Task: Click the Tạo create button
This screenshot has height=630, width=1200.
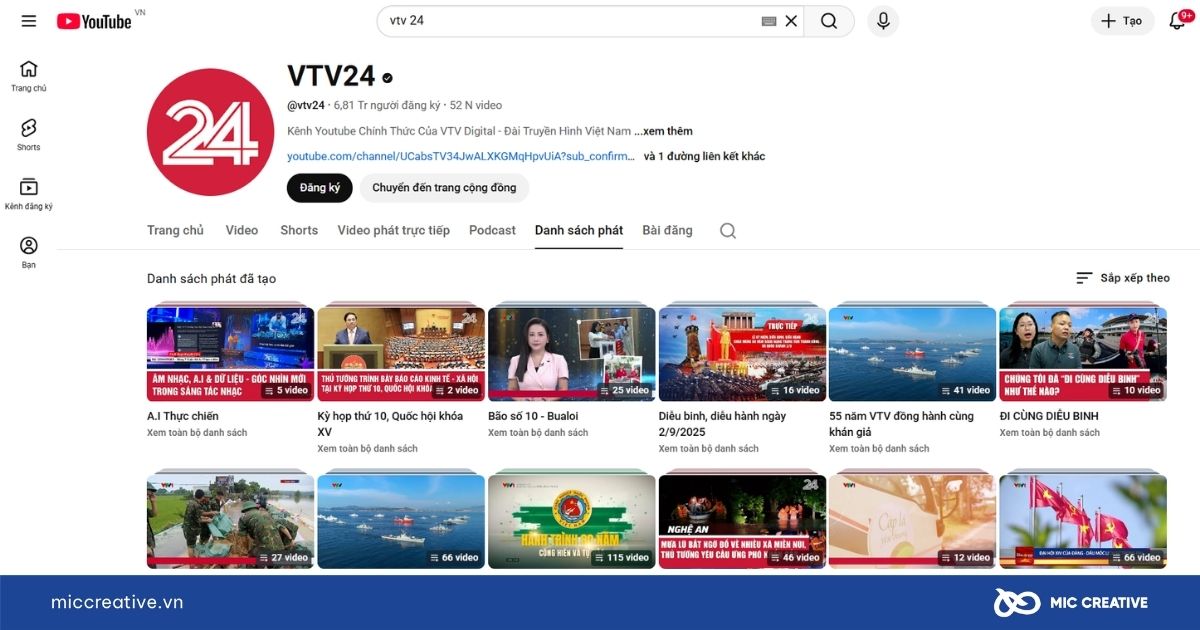Action: click(x=1122, y=21)
